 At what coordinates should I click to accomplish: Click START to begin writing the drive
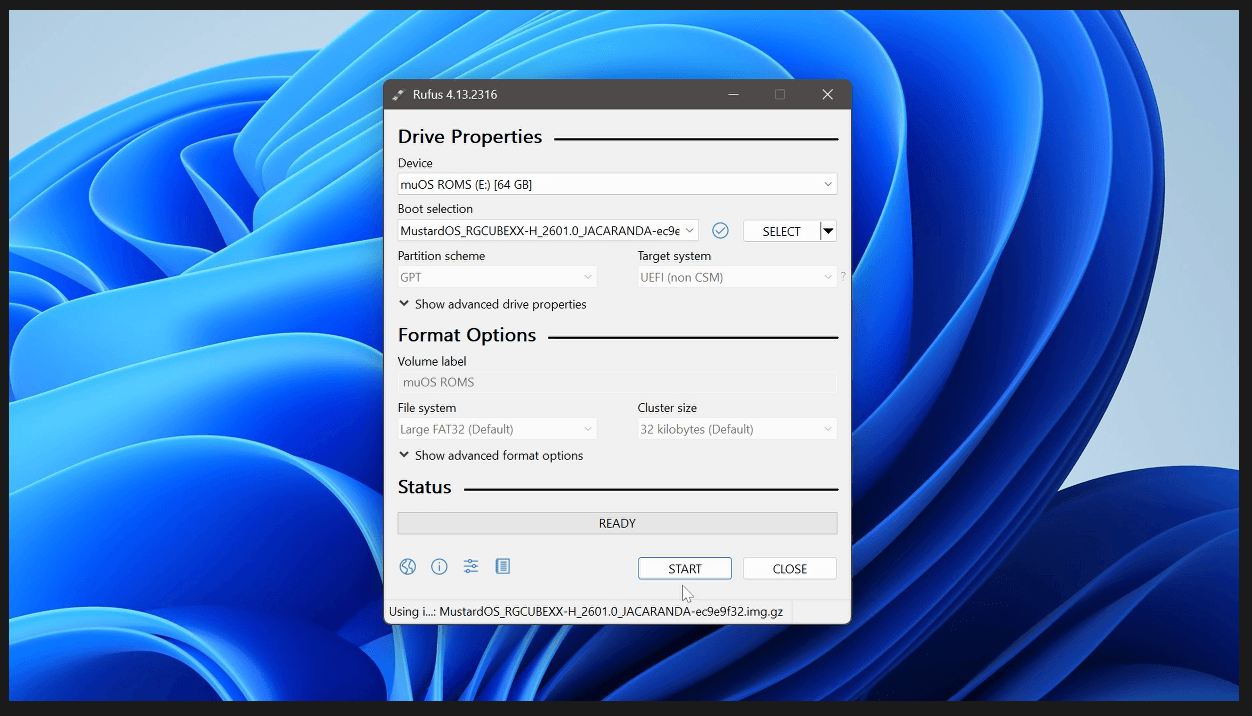[685, 569]
